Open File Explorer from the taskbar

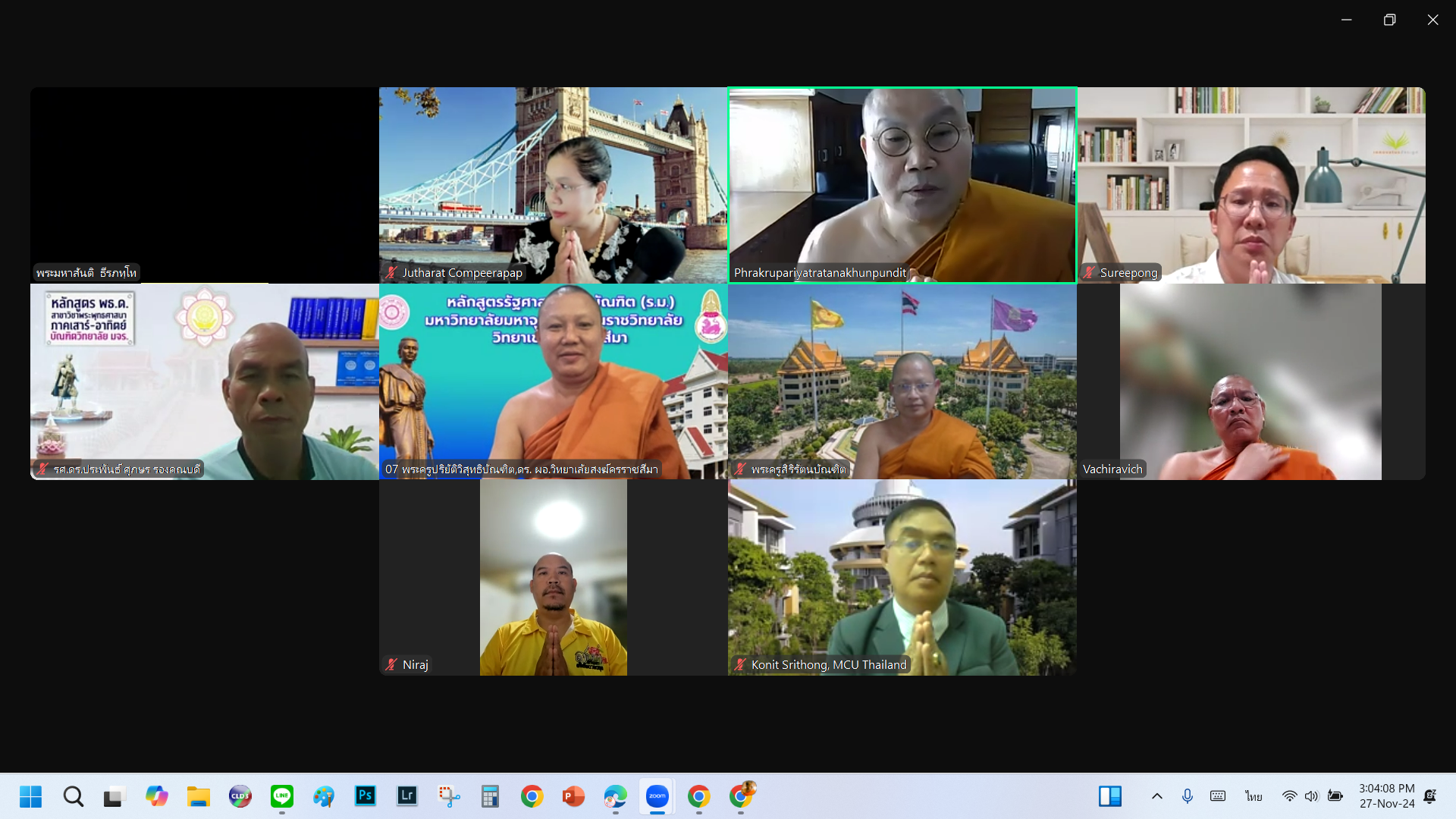click(x=199, y=796)
